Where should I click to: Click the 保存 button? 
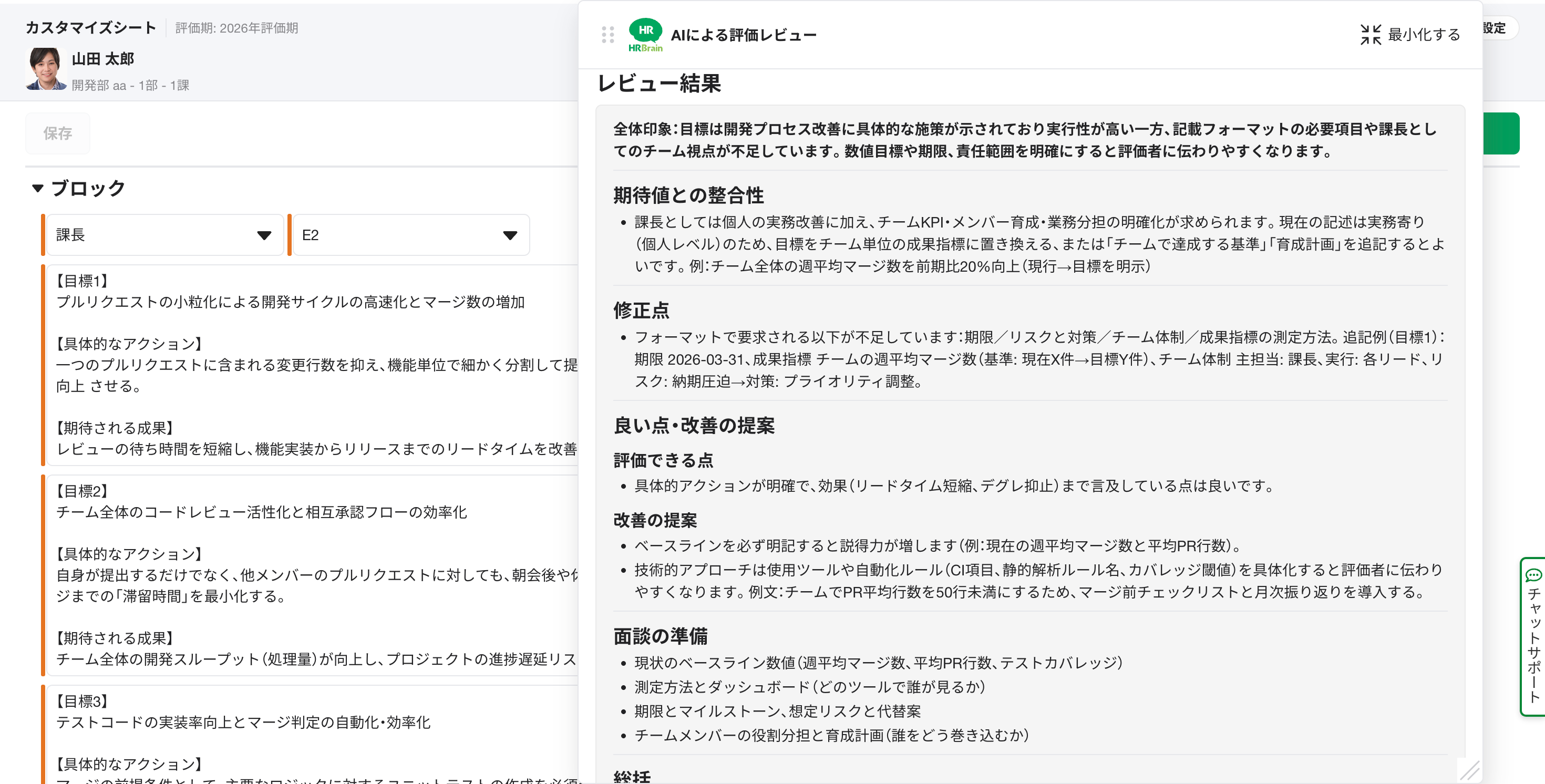pyautogui.click(x=58, y=133)
